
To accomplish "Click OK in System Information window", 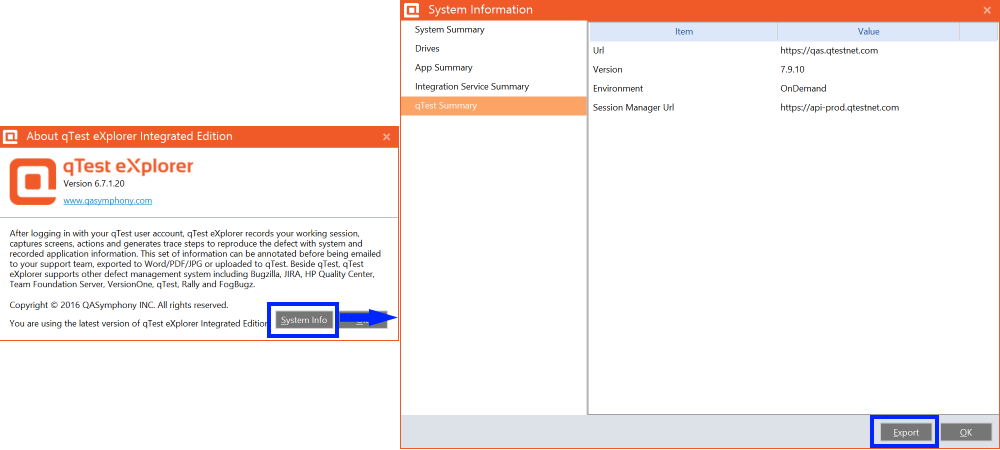I will pyautogui.click(x=966, y=433).
